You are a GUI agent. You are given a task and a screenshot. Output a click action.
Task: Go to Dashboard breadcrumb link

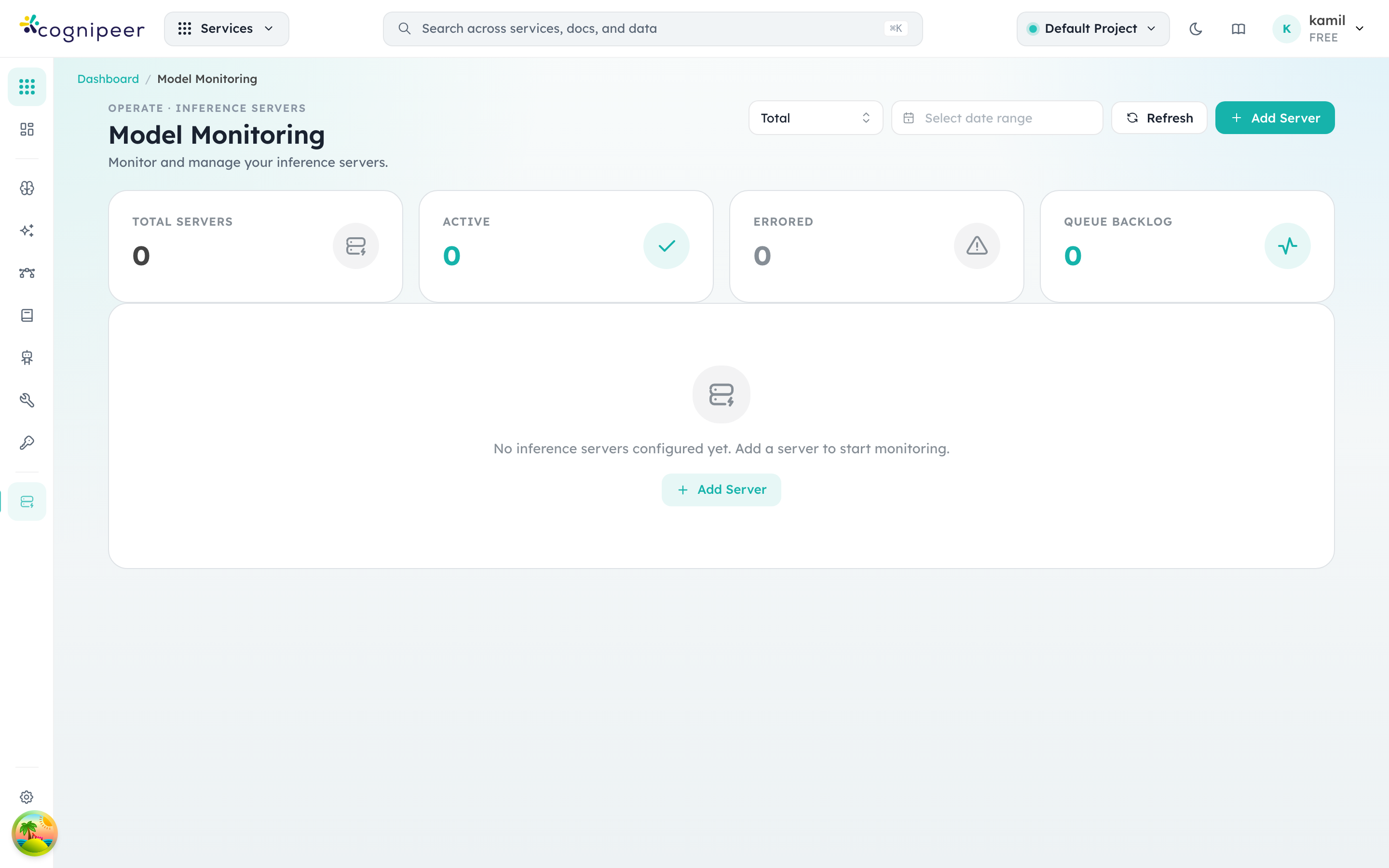coord(108,79)
